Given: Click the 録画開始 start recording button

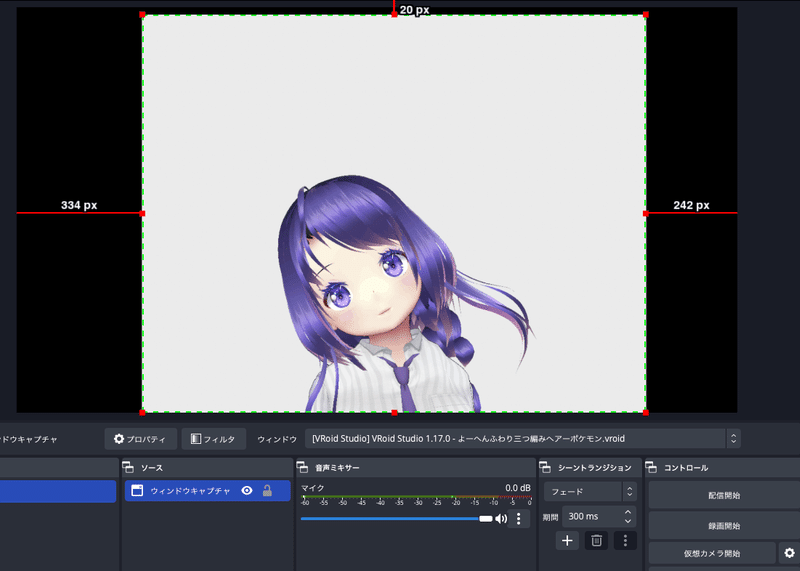Looking at the screenshot, I should tap(724, 526).
